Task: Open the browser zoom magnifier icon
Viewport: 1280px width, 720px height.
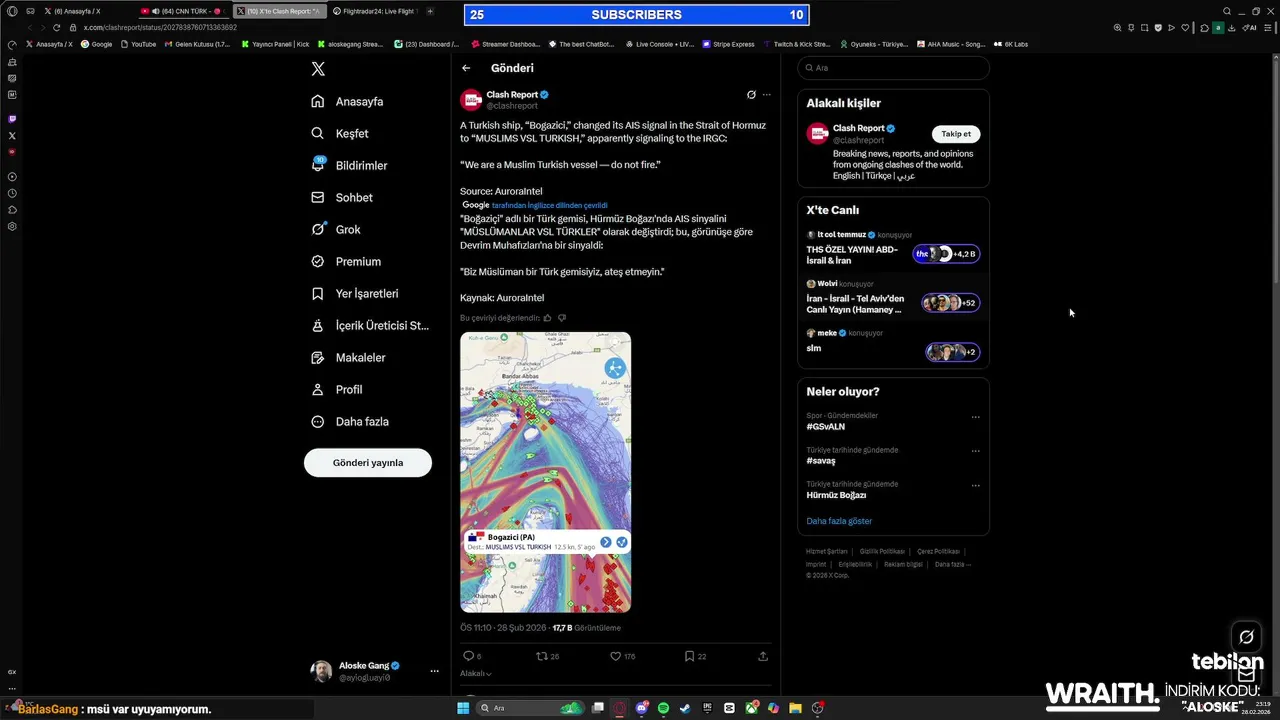Action: (x=1117, y=27)
